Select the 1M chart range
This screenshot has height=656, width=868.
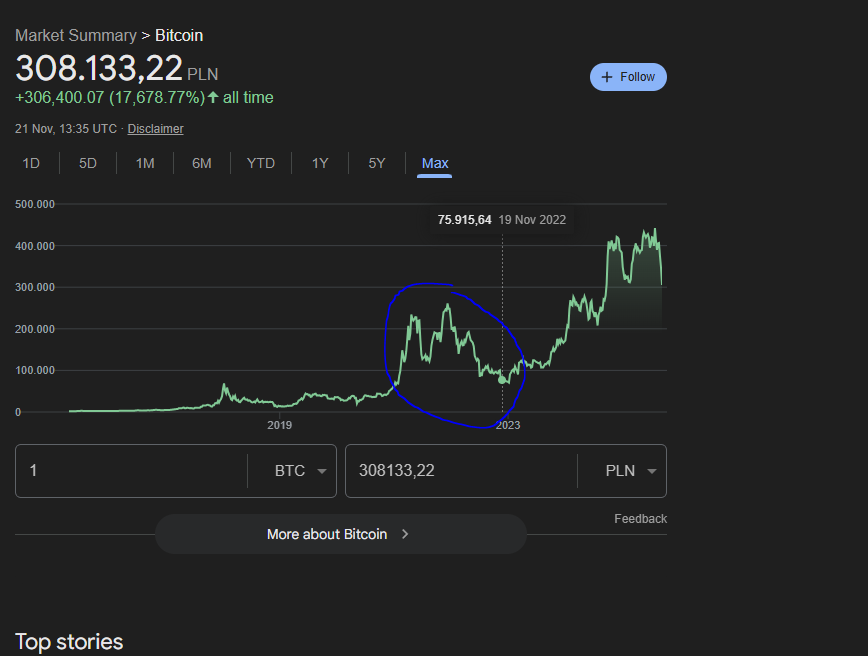[x=145, y=163]
